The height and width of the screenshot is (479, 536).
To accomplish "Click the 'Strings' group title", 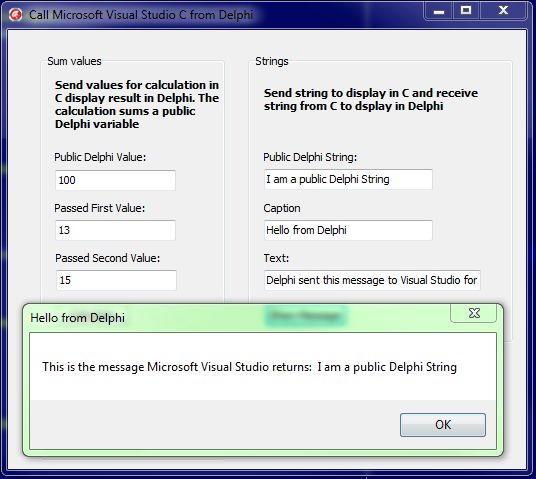I will [x=272, y=61].
